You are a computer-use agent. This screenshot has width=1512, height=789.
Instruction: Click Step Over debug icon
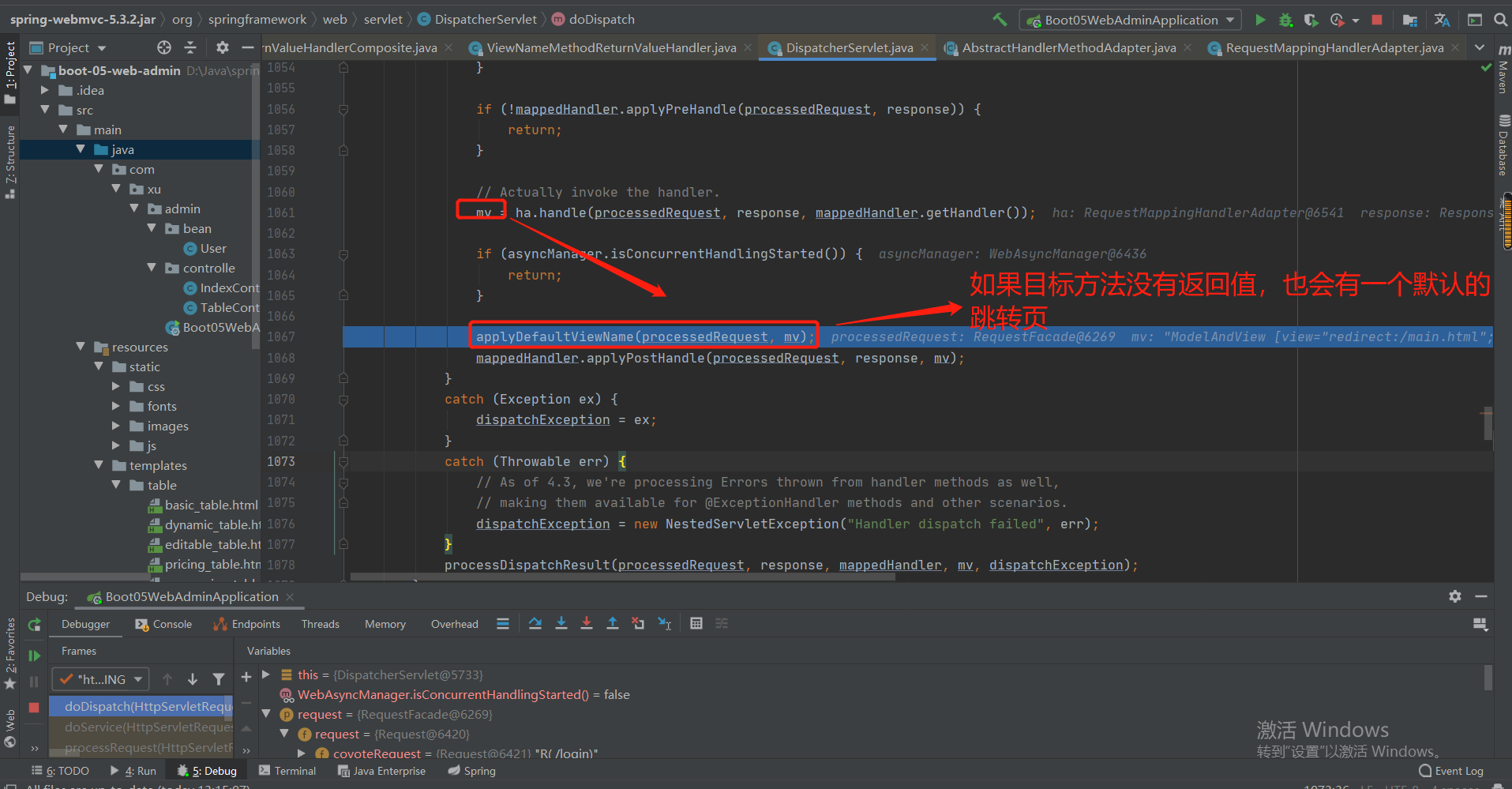[x=535, y=623]
